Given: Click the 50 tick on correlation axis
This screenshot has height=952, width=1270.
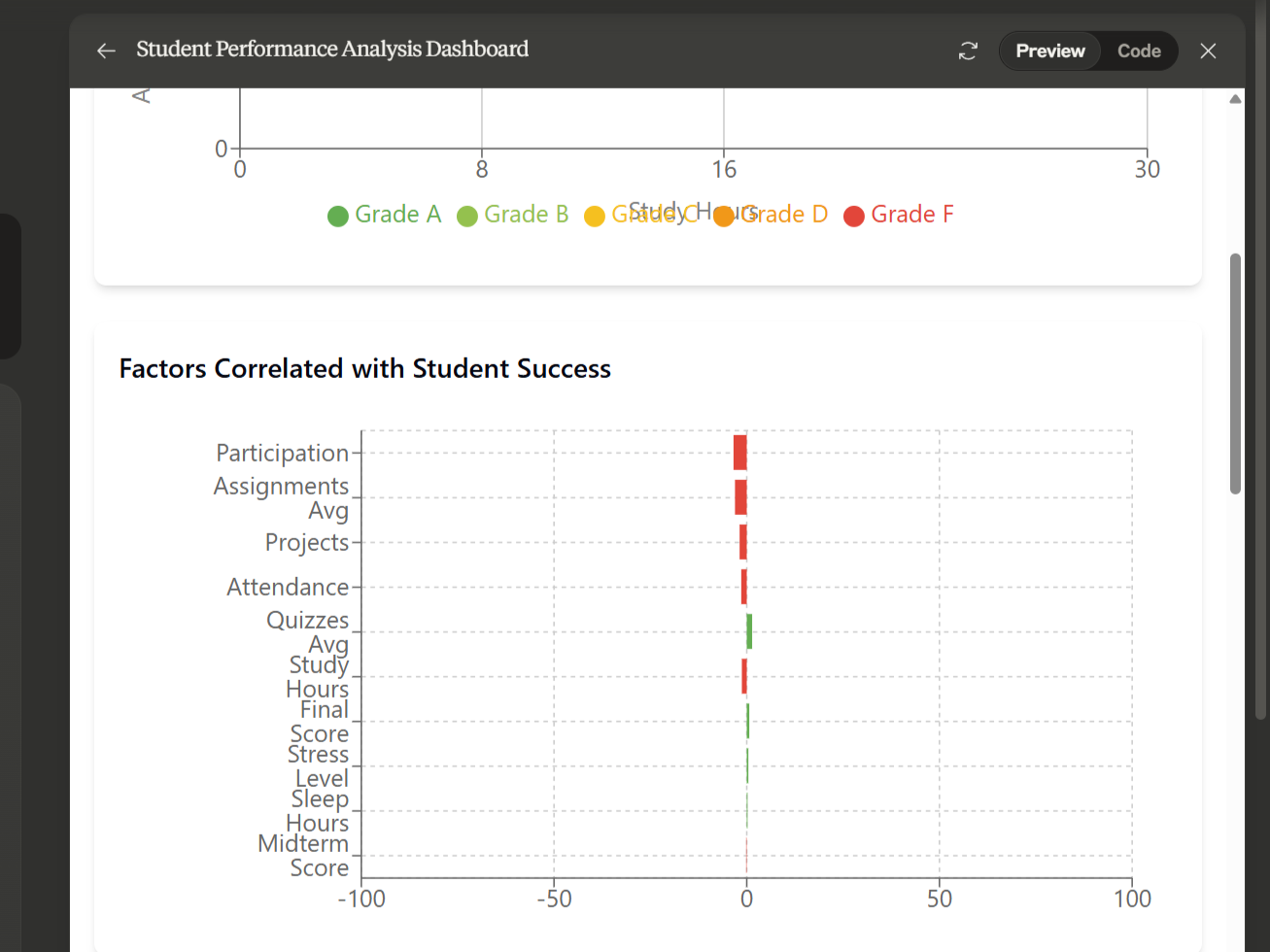Looking at the screenshot, I should click(x=940, y=899).
